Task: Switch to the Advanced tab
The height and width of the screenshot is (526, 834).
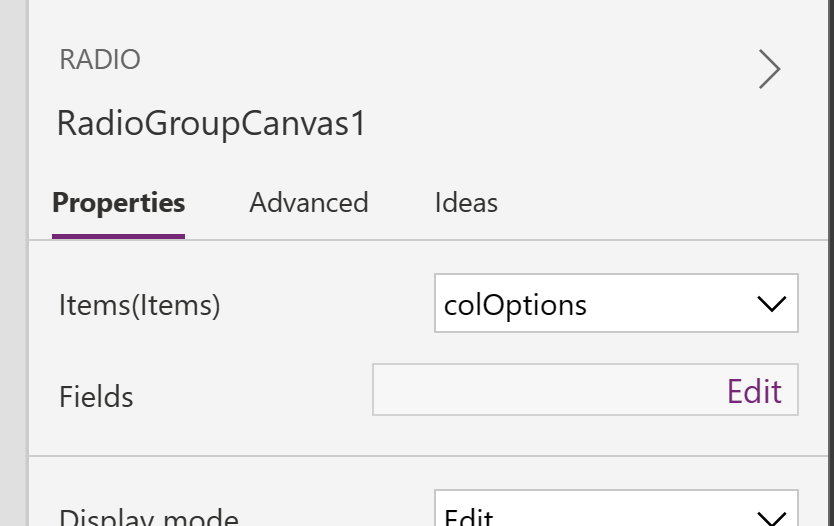Action: (x=308, y=203)
